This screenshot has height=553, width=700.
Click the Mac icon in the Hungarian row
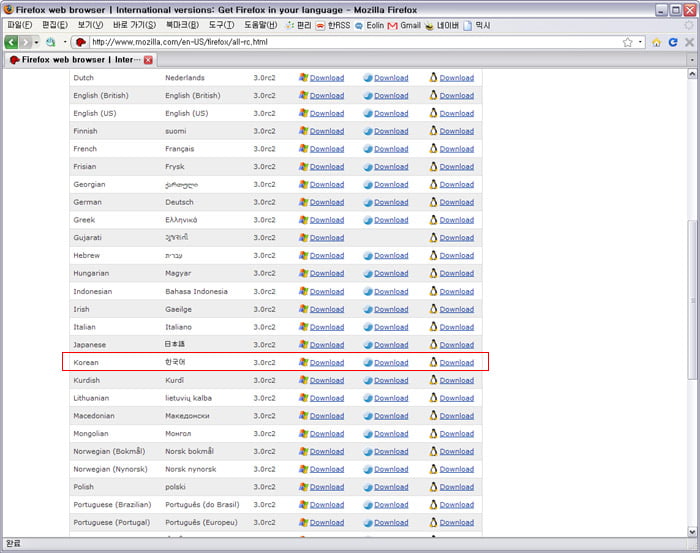(x=368, y=273)
